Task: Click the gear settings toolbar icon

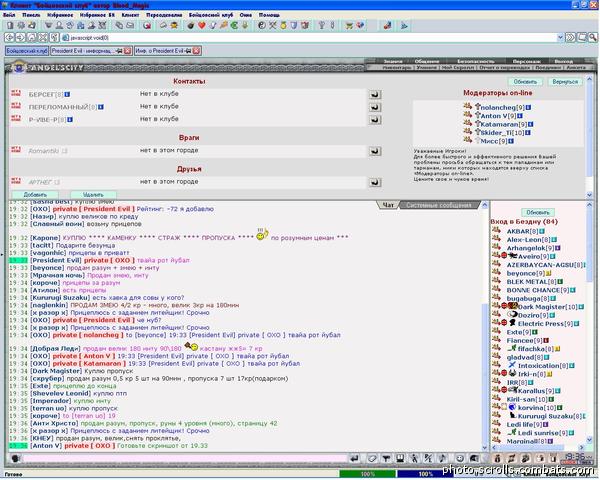Action: [x=21, y=26]
